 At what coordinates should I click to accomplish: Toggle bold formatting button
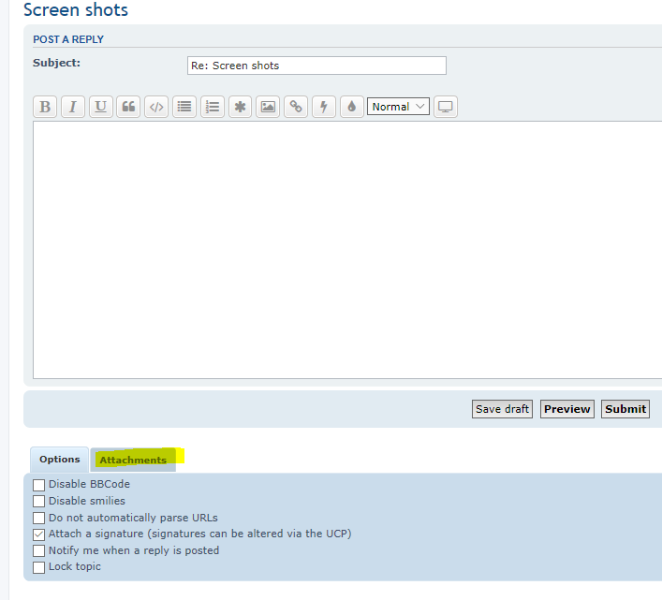(x=45, y=107)
